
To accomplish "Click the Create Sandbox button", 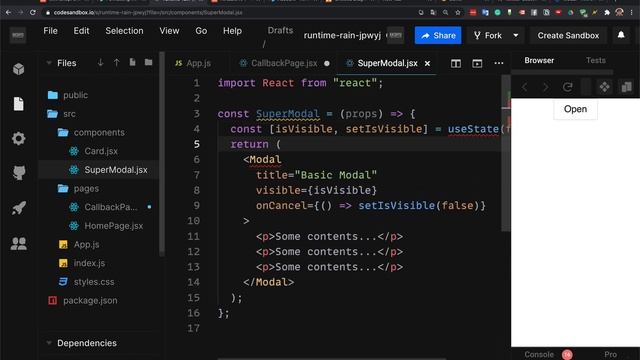I will (x=568, y=36).
